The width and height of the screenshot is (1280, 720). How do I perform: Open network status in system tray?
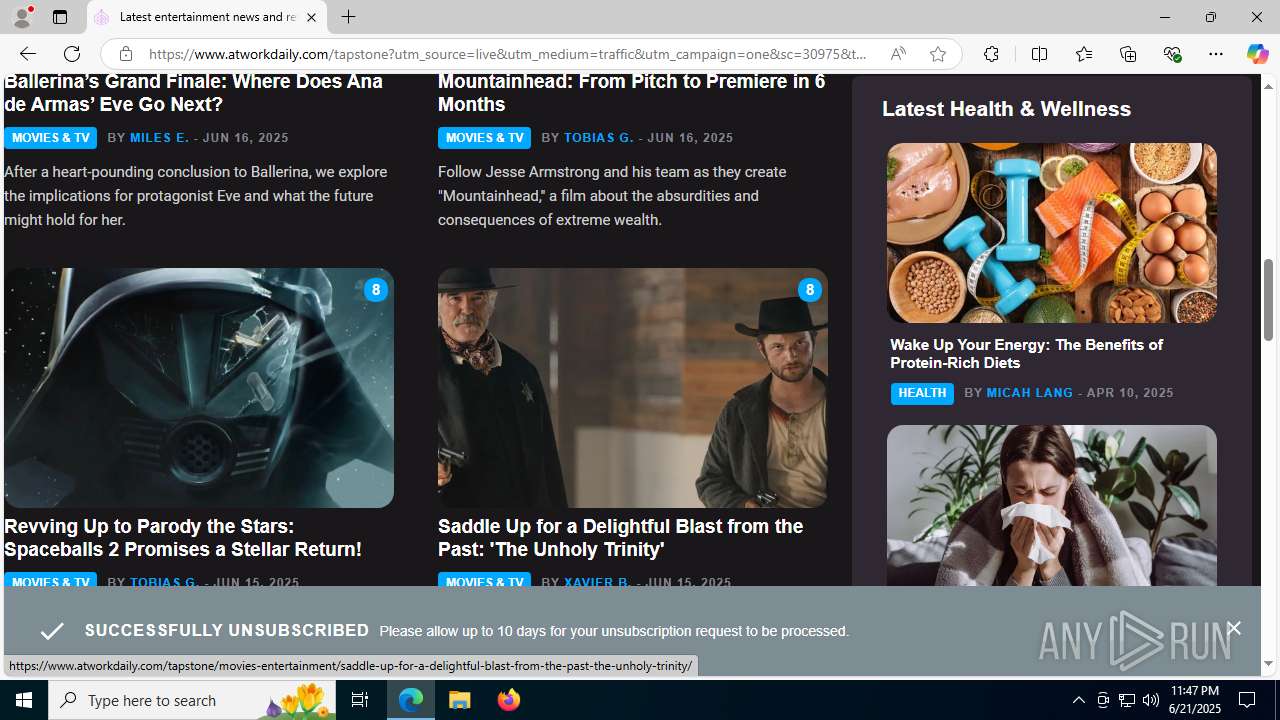[1127, 700]
